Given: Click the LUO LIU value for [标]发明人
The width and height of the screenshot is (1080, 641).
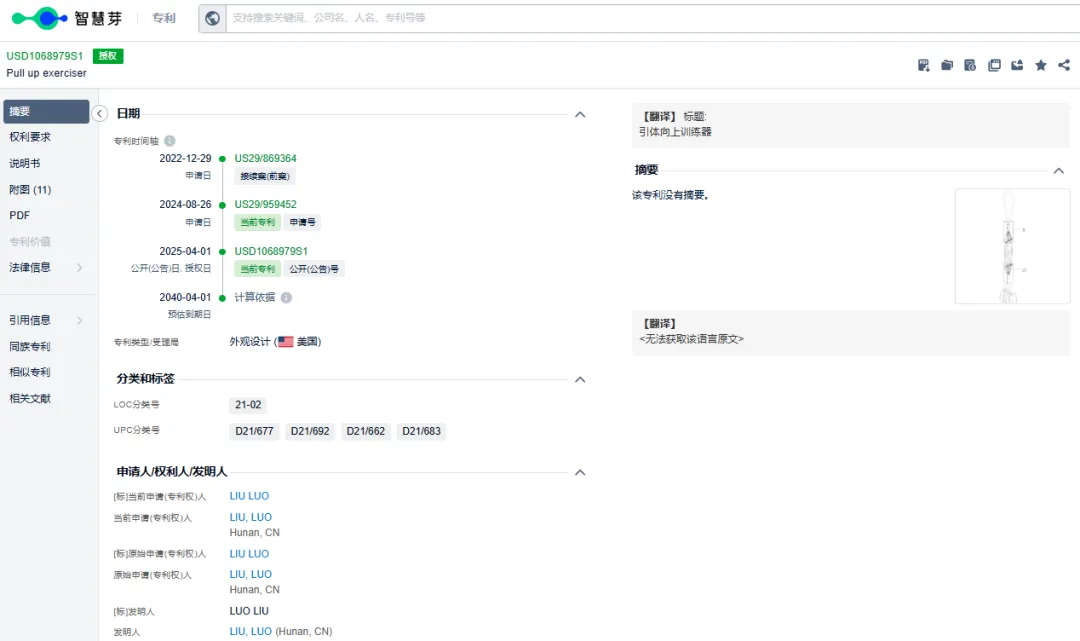Looking at the screenshot, I should click(x=249, y=611).
